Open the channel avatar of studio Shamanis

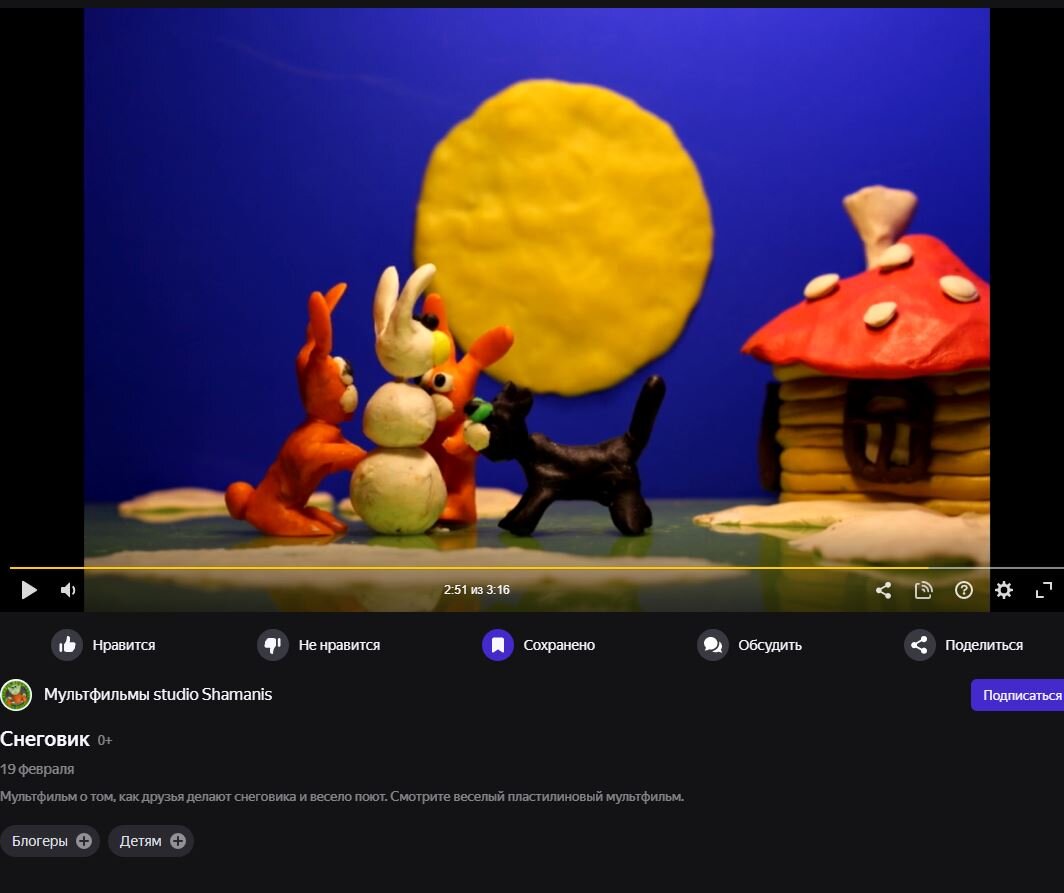coord(16,695)
